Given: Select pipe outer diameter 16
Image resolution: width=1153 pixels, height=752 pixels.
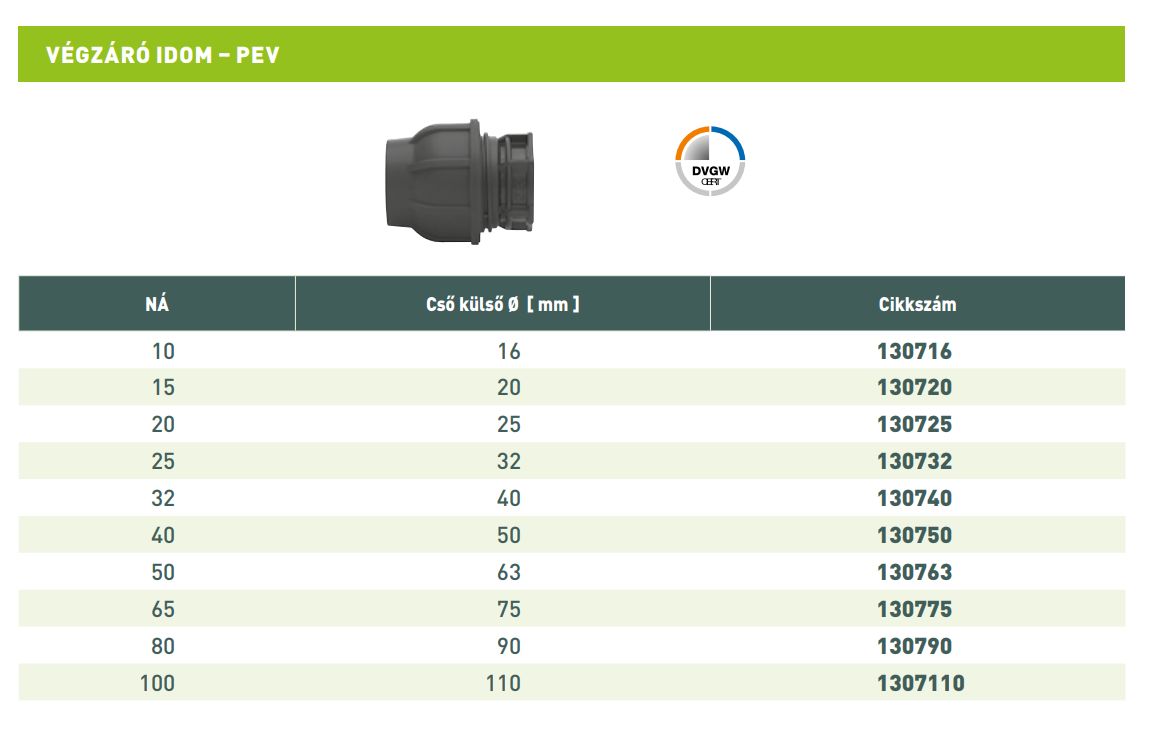Looking at the screenshot, I should (x=509, y=351).
